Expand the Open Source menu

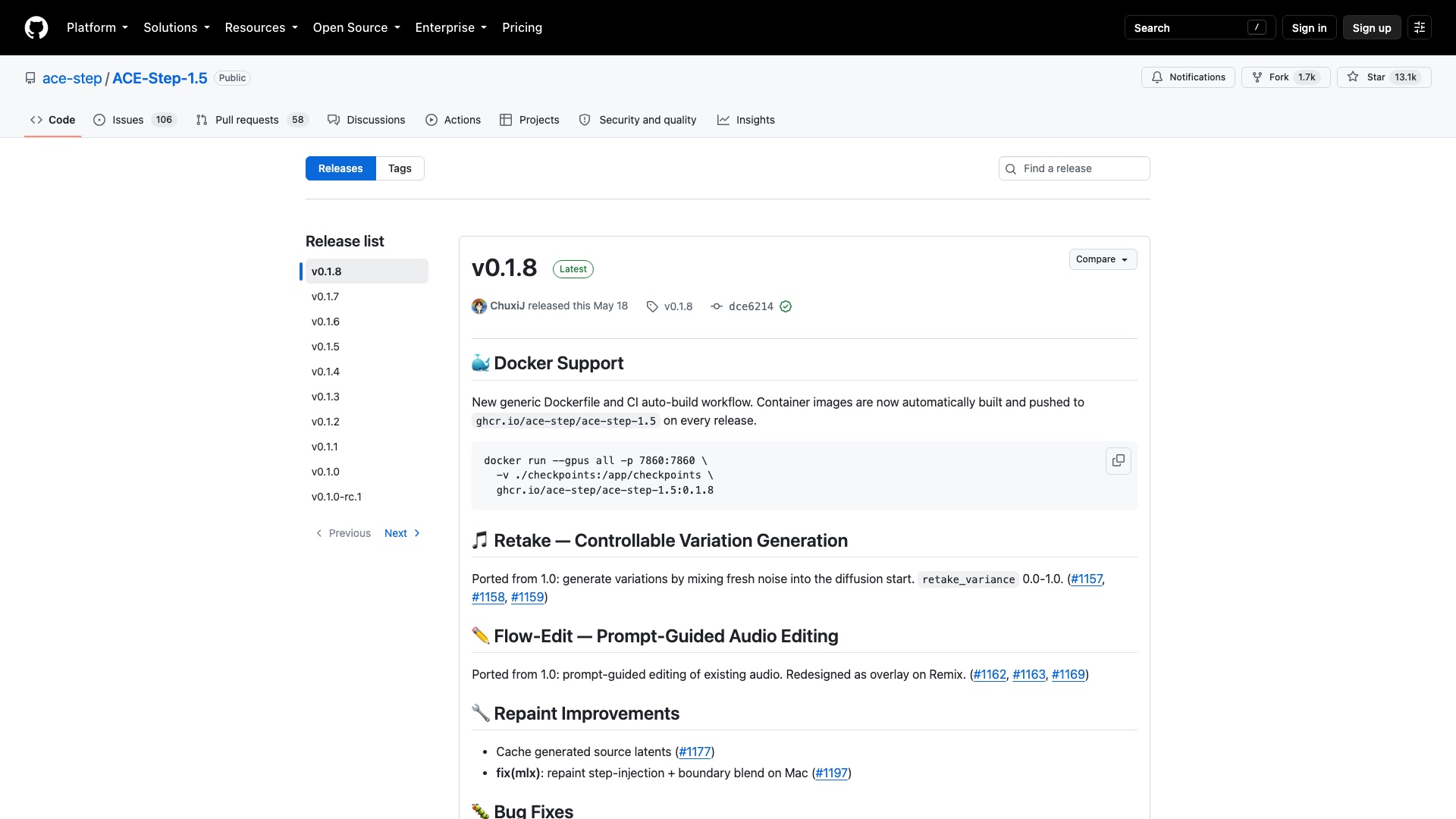tap(356, 27)
